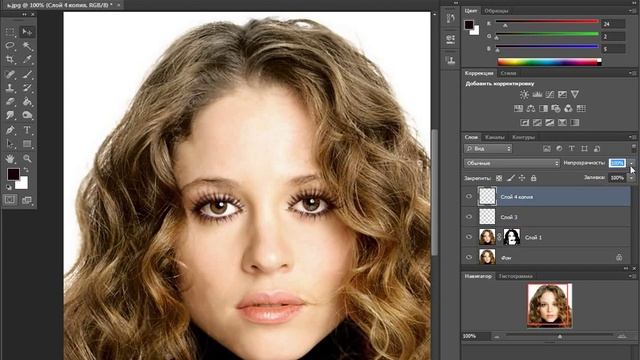The width and height of the screenshot is (640, 360).
Task: Open the opacity slider dropdown arrow
Action: 631,163
